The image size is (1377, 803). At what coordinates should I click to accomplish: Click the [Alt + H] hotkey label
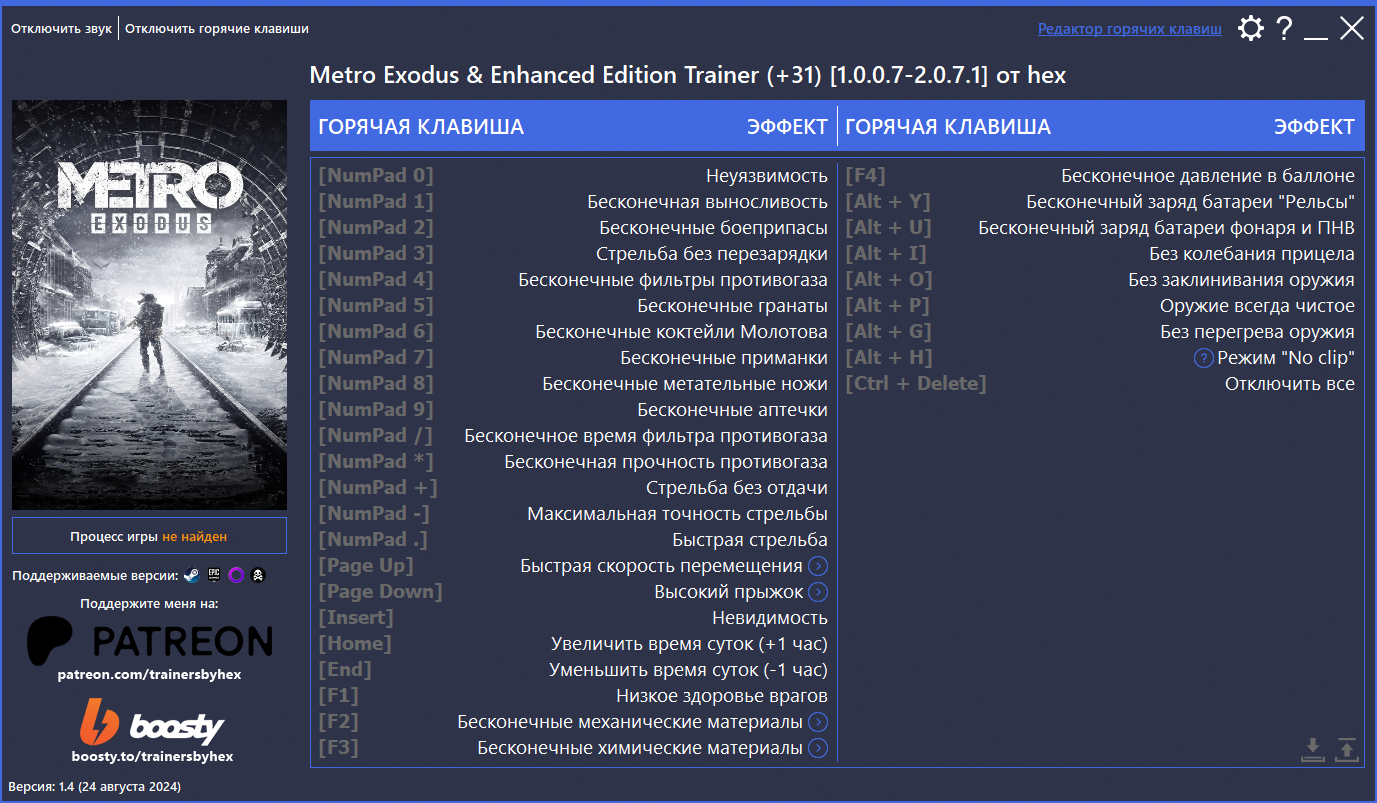(889, 358)
